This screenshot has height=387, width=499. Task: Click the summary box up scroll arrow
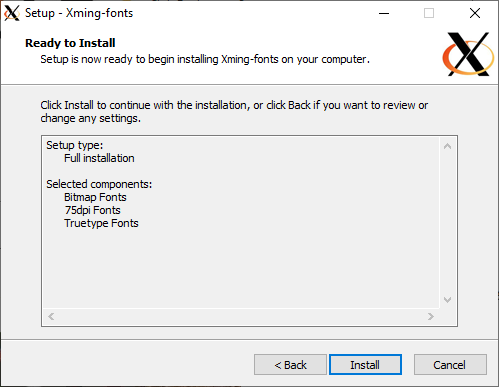pyautogui.click(x=448, y=146)
